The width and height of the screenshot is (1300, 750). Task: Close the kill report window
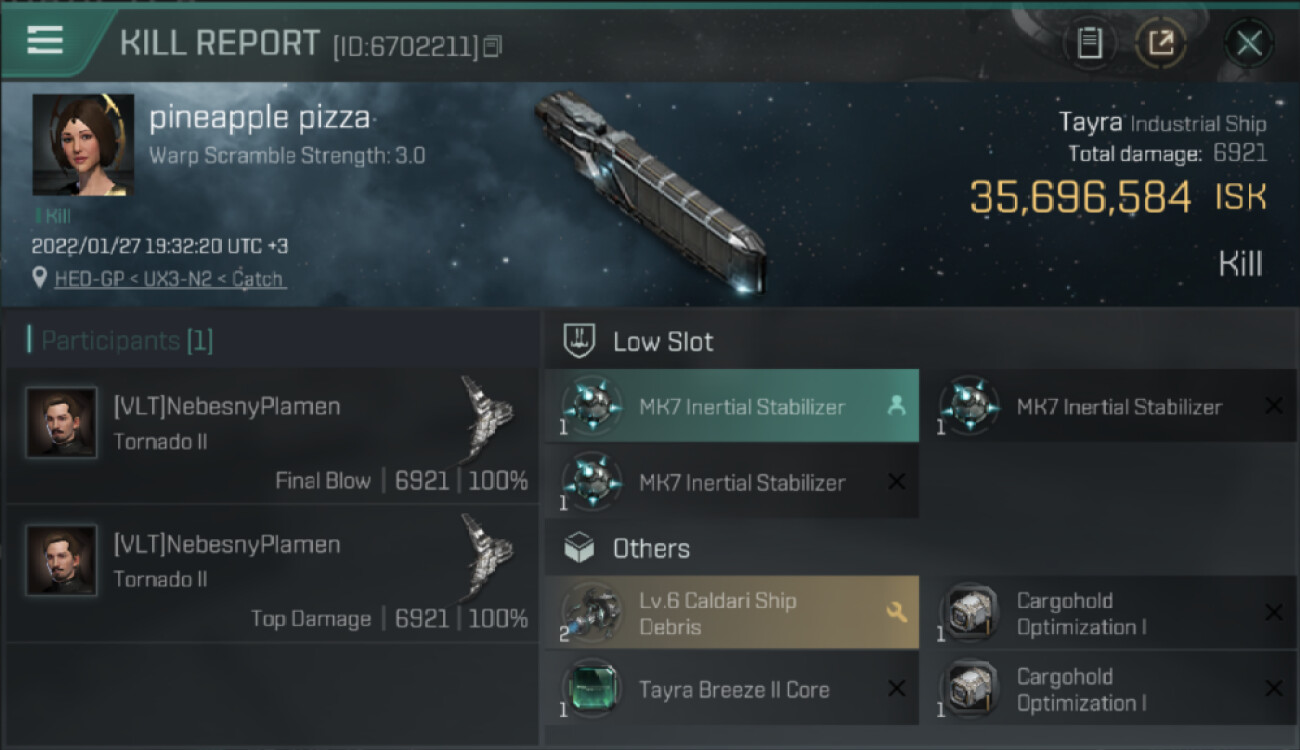tap(1248, 43)
